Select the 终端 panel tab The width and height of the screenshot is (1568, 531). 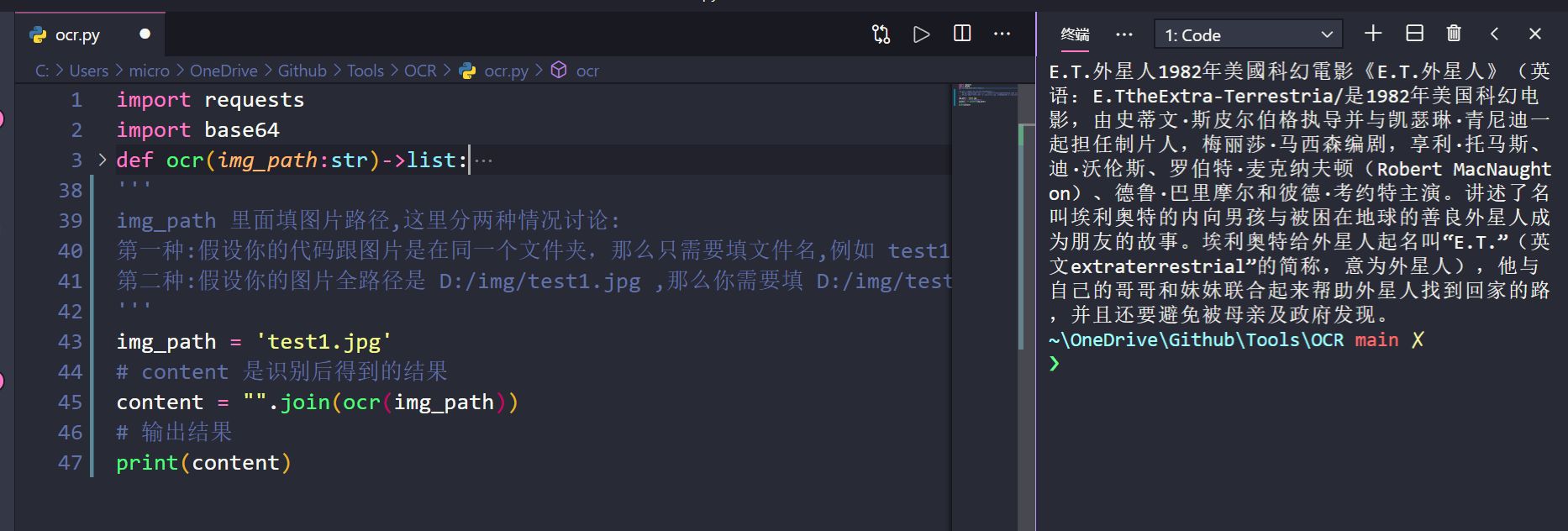coord(1075,34)
